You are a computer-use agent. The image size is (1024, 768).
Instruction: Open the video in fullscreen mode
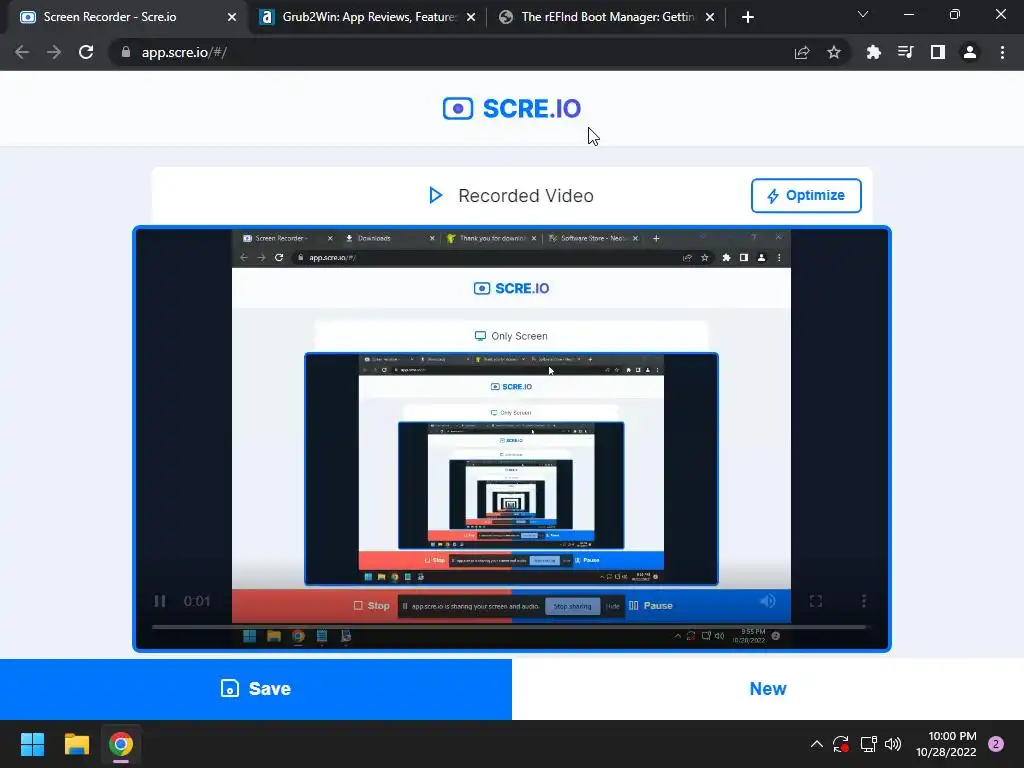pos(816,601)
